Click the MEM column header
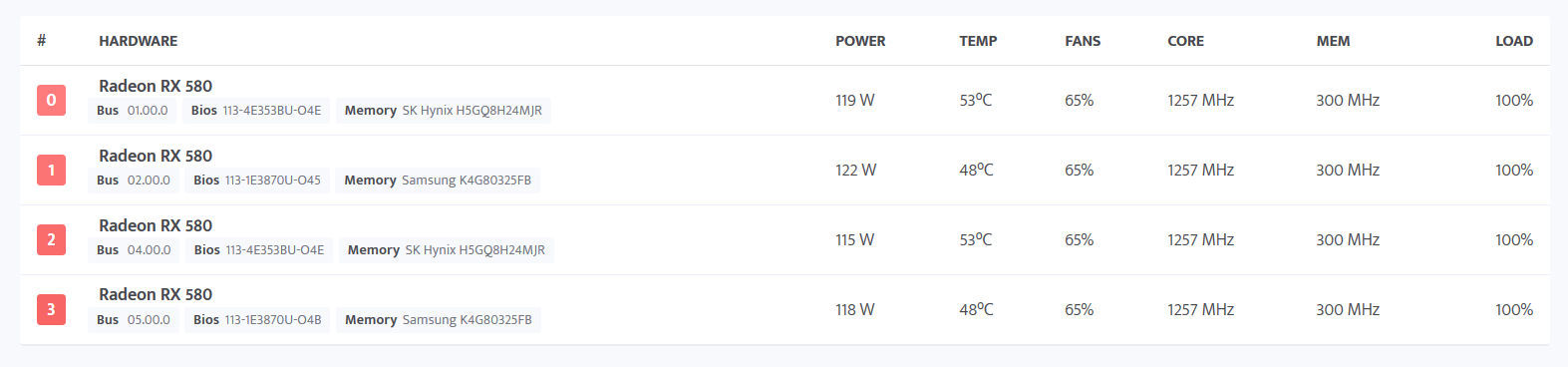The image size is (1568, 367). (x=1333, y=41)
